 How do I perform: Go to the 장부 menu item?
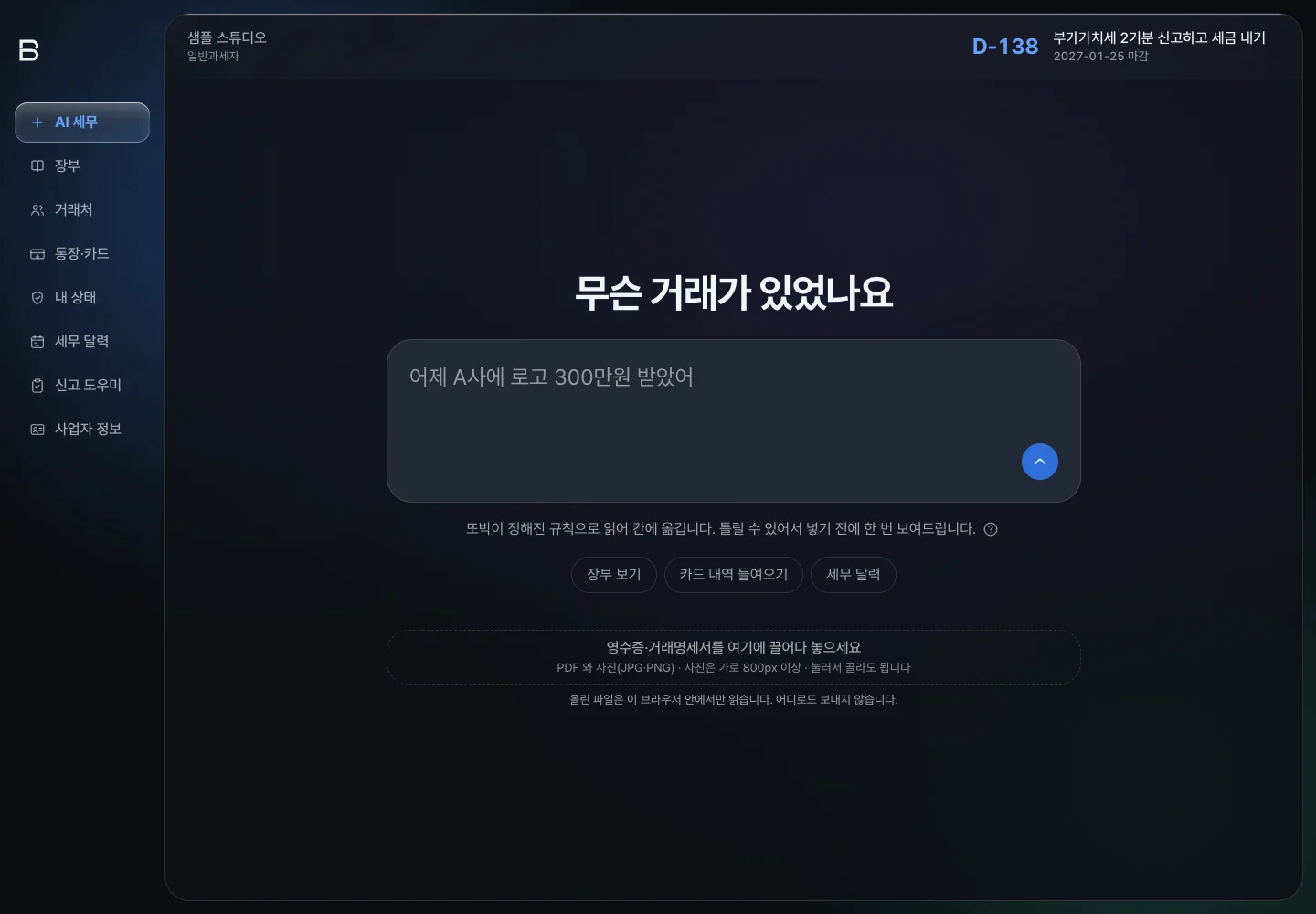coord(82,166)
